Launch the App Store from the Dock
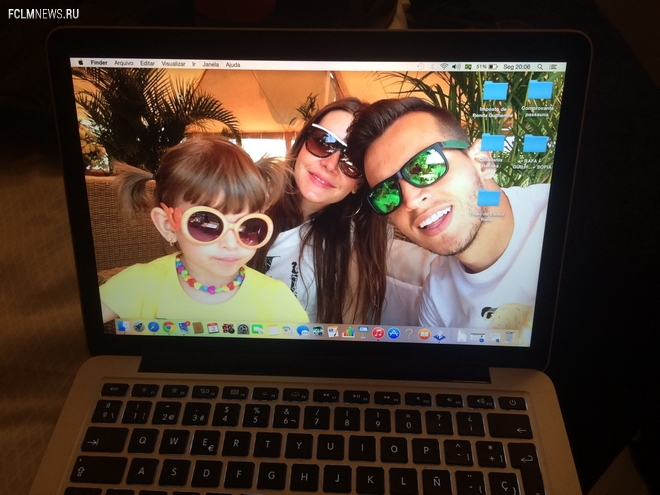Screen dimensions: 660x495 point(393,333)
